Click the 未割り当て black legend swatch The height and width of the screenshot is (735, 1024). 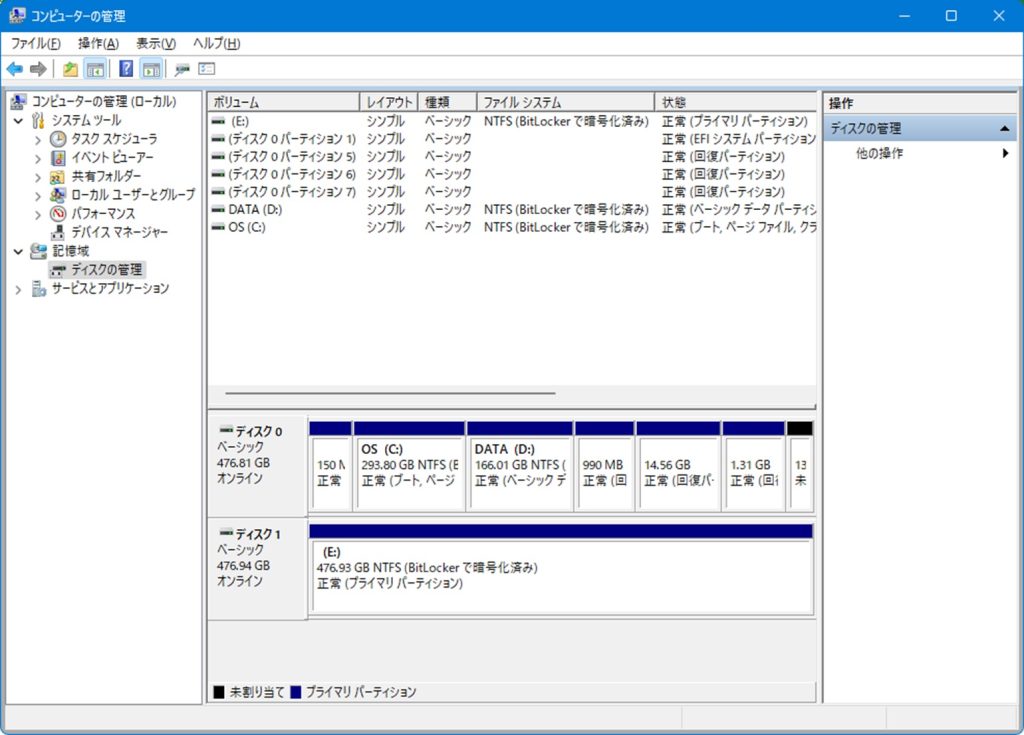point(219,692)
